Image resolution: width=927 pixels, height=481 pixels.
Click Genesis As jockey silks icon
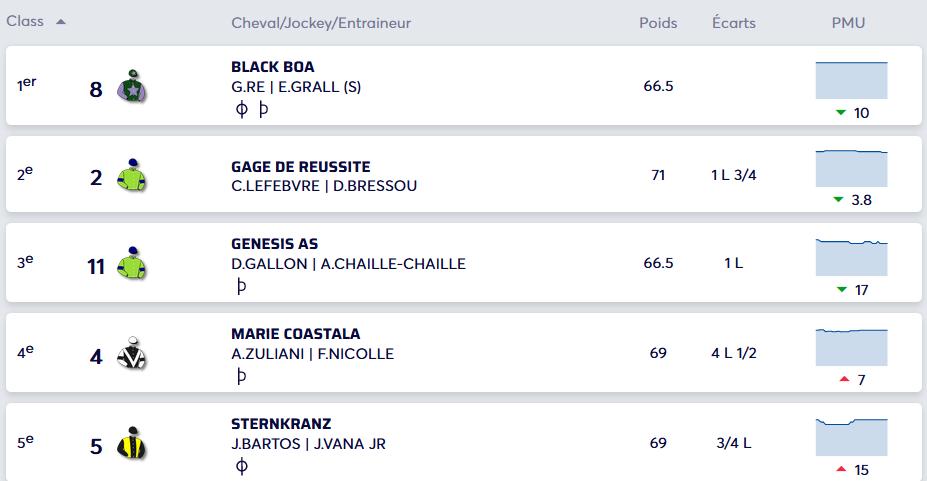[x=132, y=264]
